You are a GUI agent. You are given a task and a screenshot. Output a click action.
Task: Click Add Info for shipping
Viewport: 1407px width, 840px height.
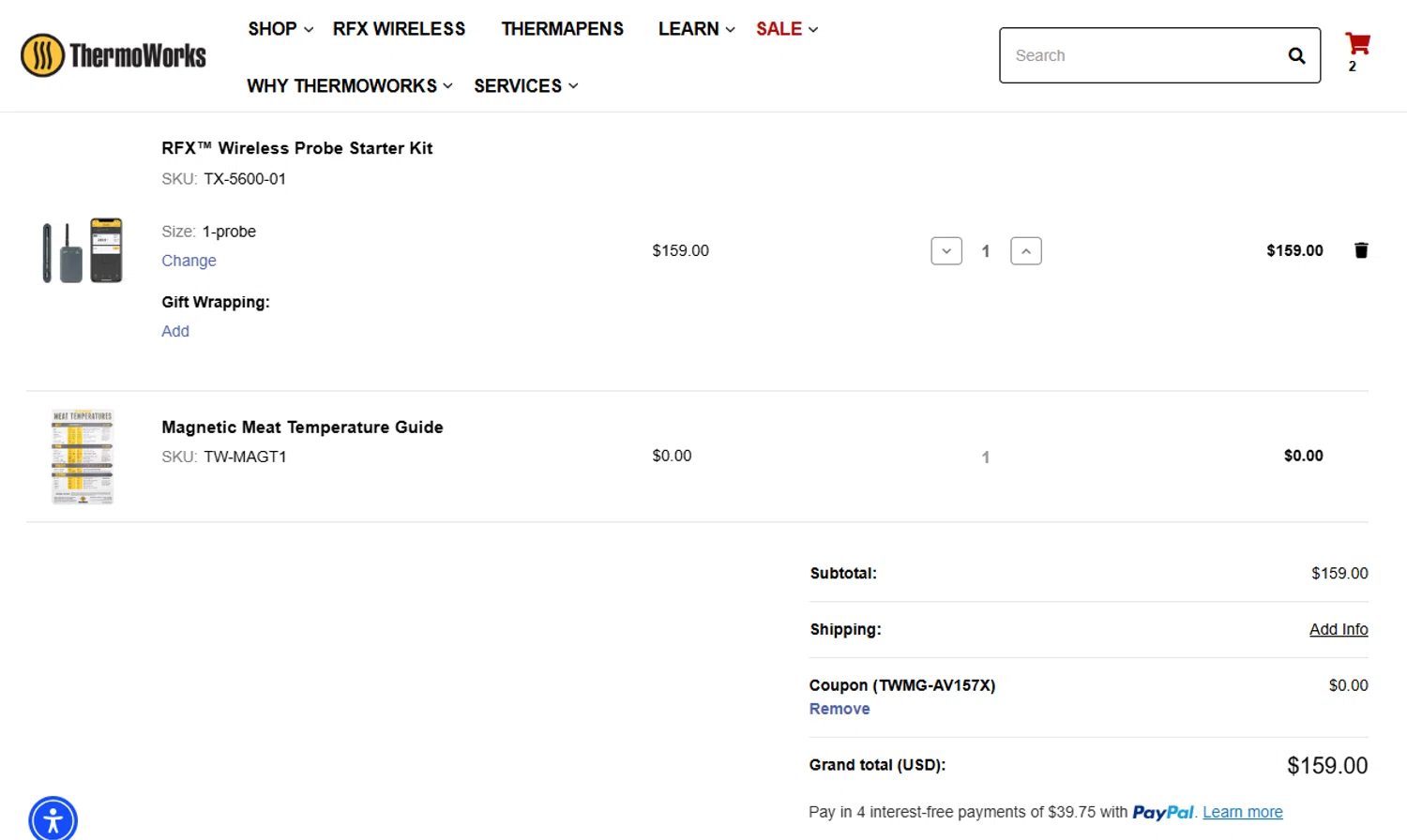tap(1339, 629)
